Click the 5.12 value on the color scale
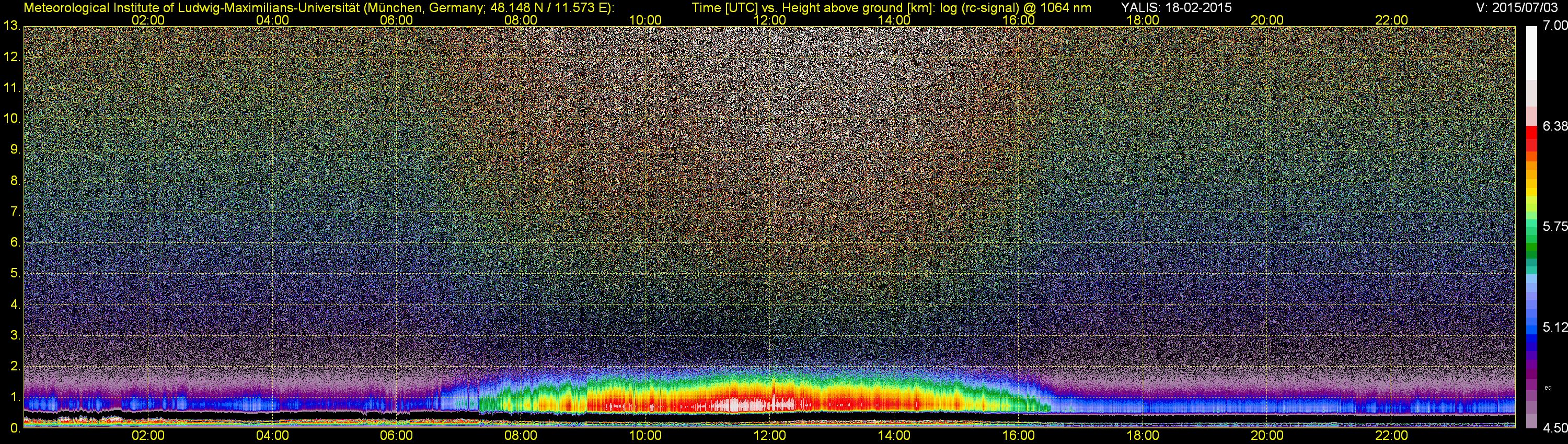Screen dimensions: 1568x444 [1554, 327]
